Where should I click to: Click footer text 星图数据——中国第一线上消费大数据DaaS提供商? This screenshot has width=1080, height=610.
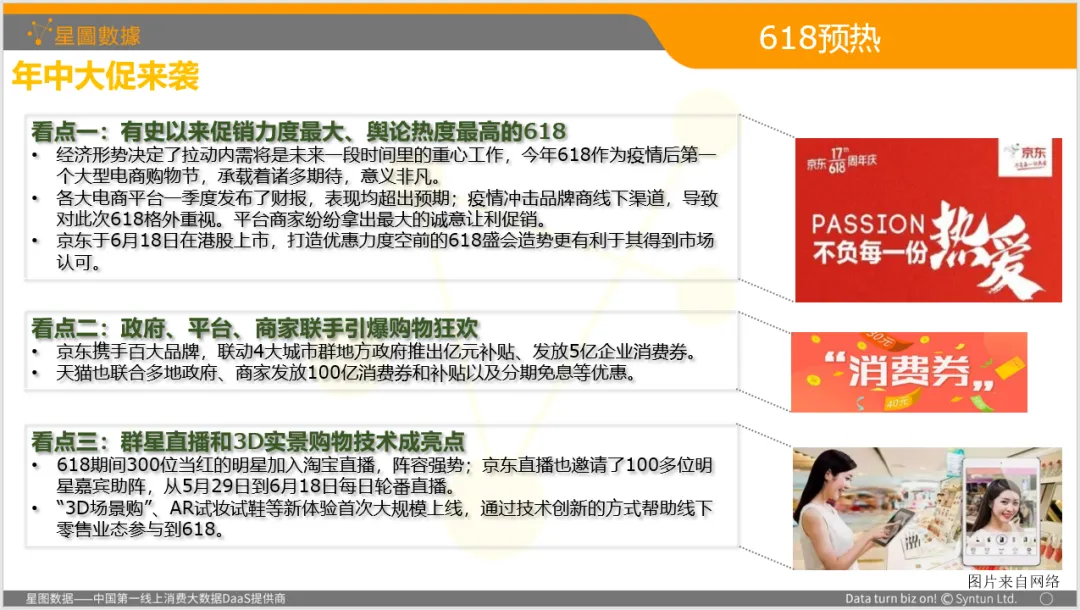[x=156, y=598]
